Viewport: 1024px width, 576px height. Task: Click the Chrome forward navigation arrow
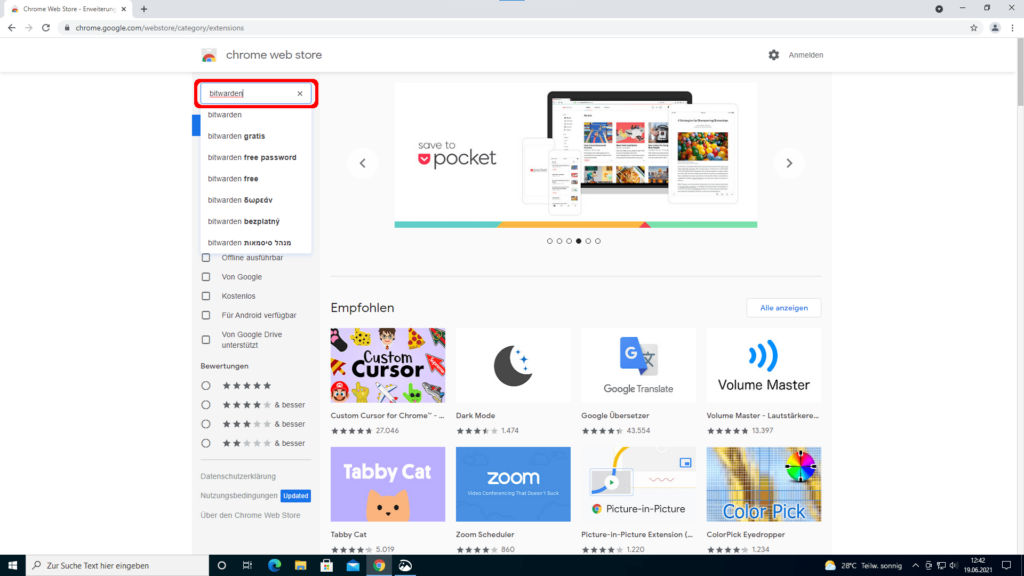click(29, 28)
